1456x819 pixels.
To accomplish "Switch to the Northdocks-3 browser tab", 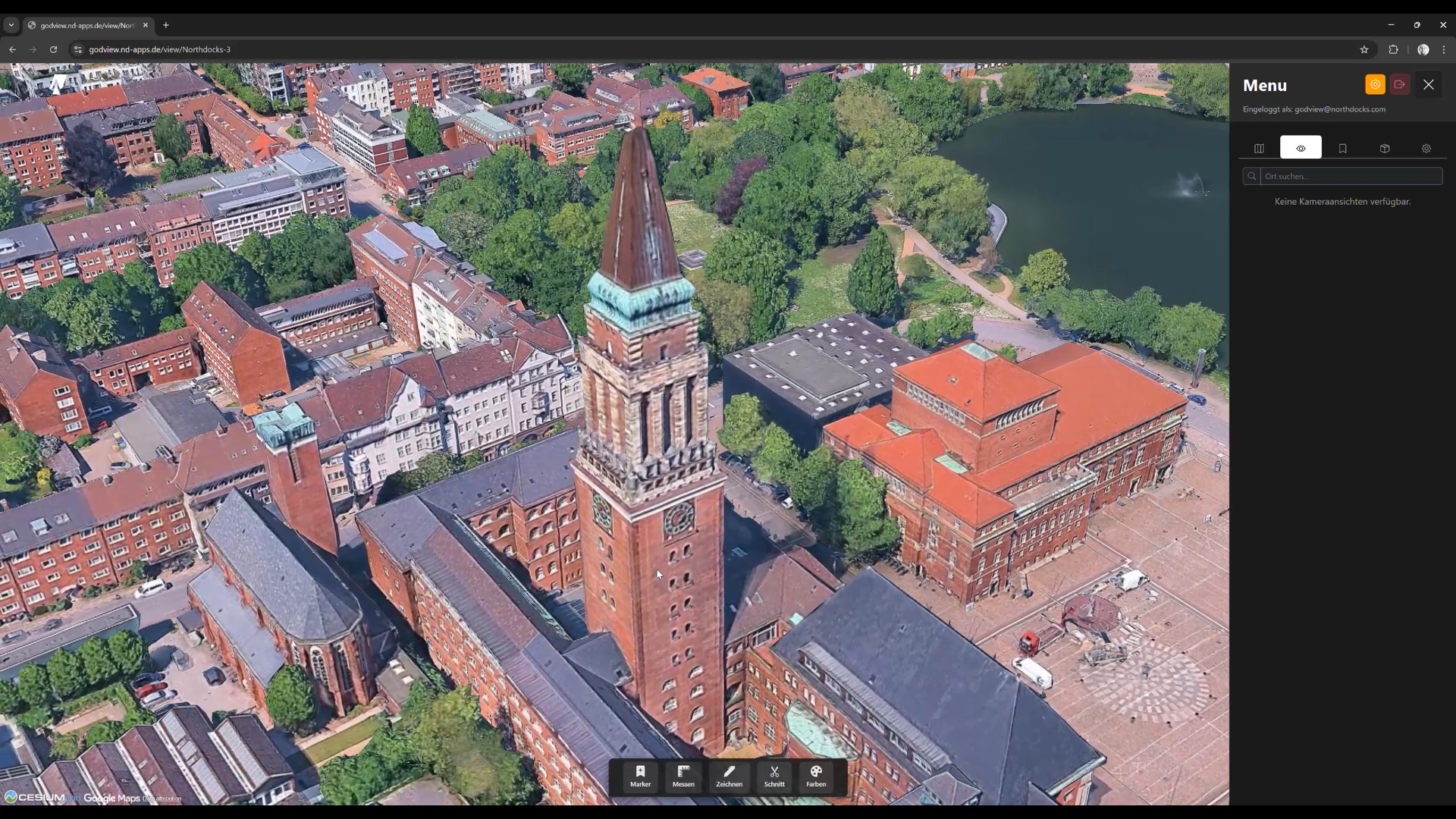I will coord(83,25).
